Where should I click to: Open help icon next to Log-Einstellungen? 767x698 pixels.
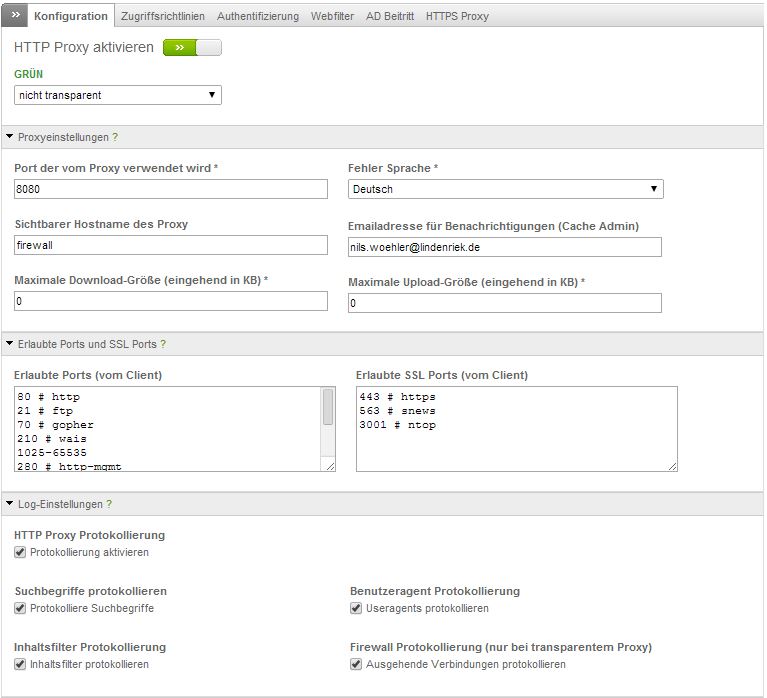[x=109, y=504]
